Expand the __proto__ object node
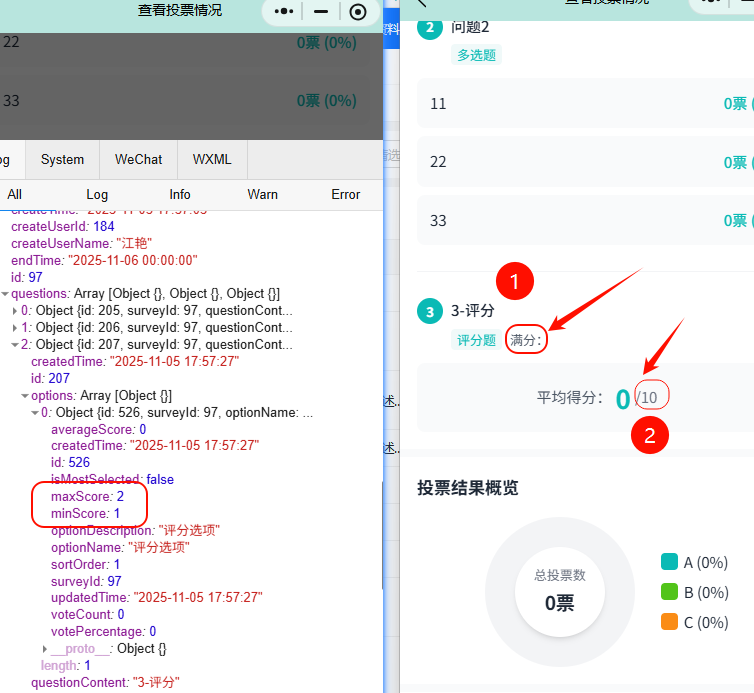754x693 pixels. (x=44, y=649)
